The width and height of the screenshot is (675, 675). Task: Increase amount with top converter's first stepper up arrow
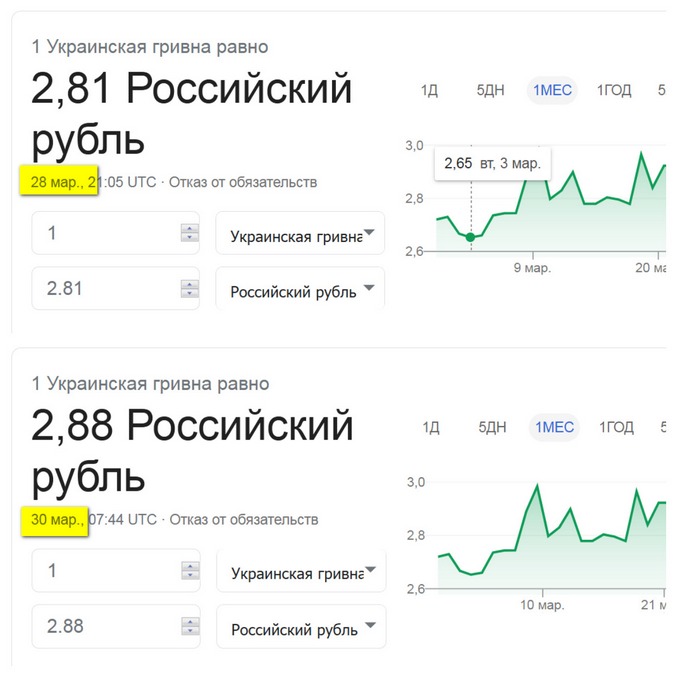click(189, 228)
